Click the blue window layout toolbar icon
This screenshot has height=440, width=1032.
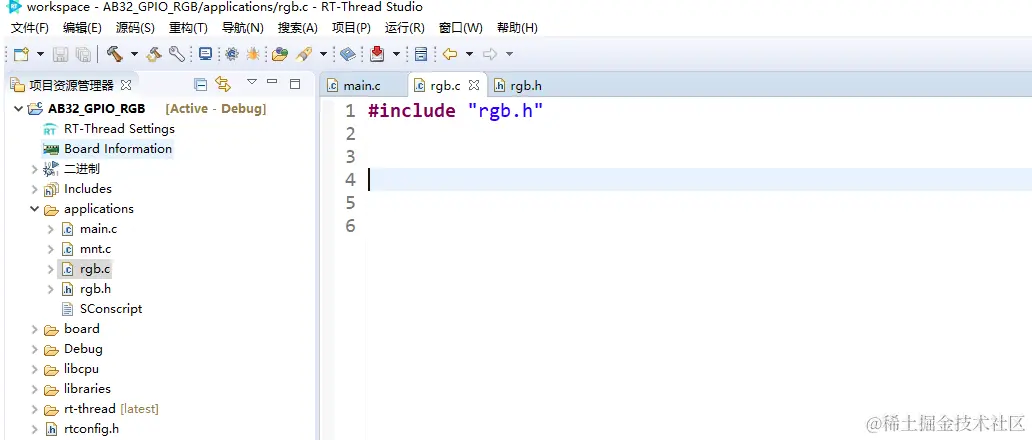click(x=421, y=54)
